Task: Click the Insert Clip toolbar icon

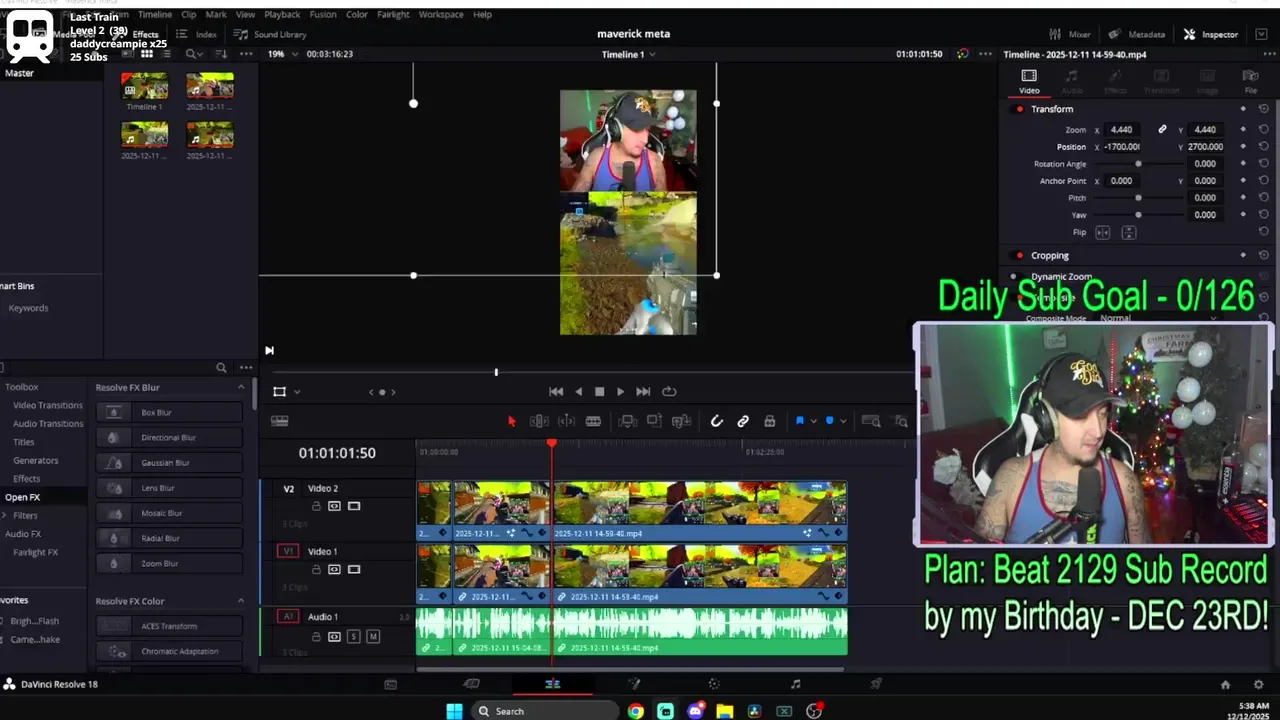Action: click(x=628, y=422)
